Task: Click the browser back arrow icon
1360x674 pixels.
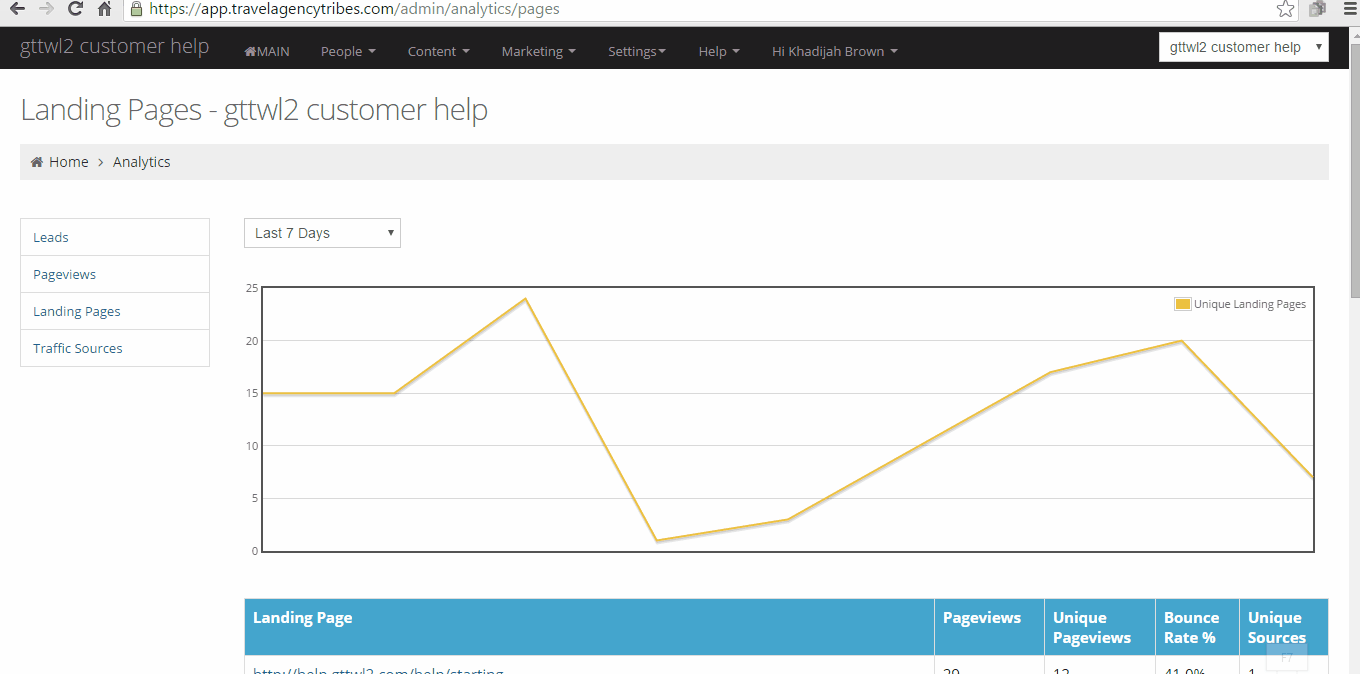Action: point(17,9)
